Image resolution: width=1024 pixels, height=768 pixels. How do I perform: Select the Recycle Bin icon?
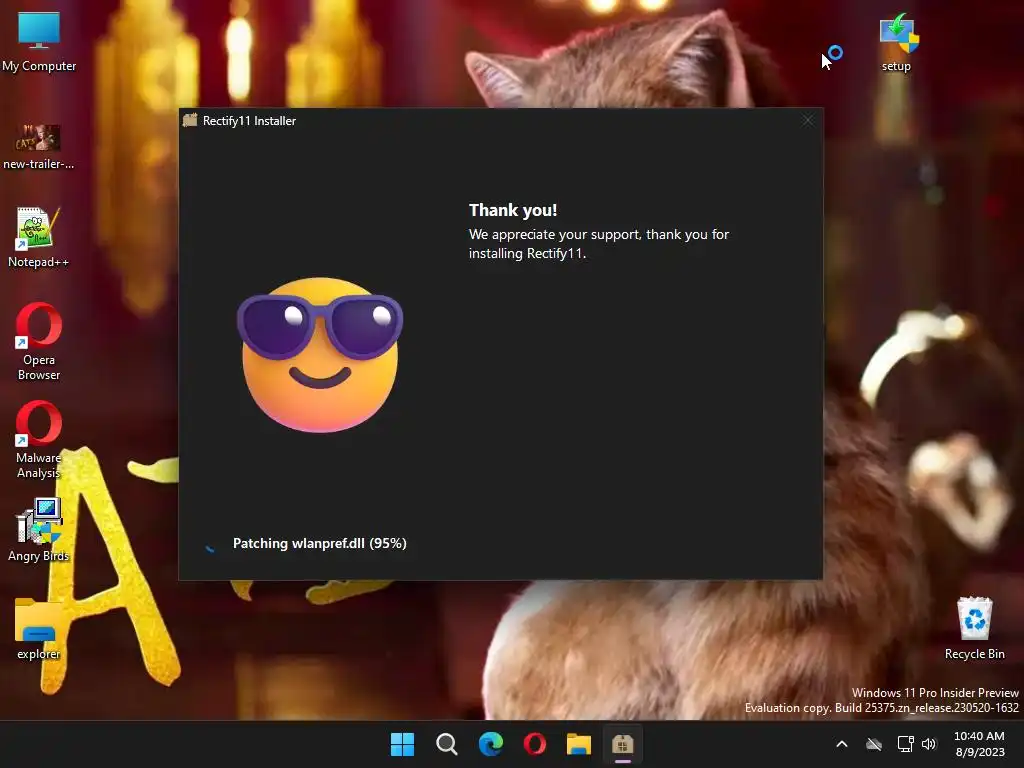(975, 628)
